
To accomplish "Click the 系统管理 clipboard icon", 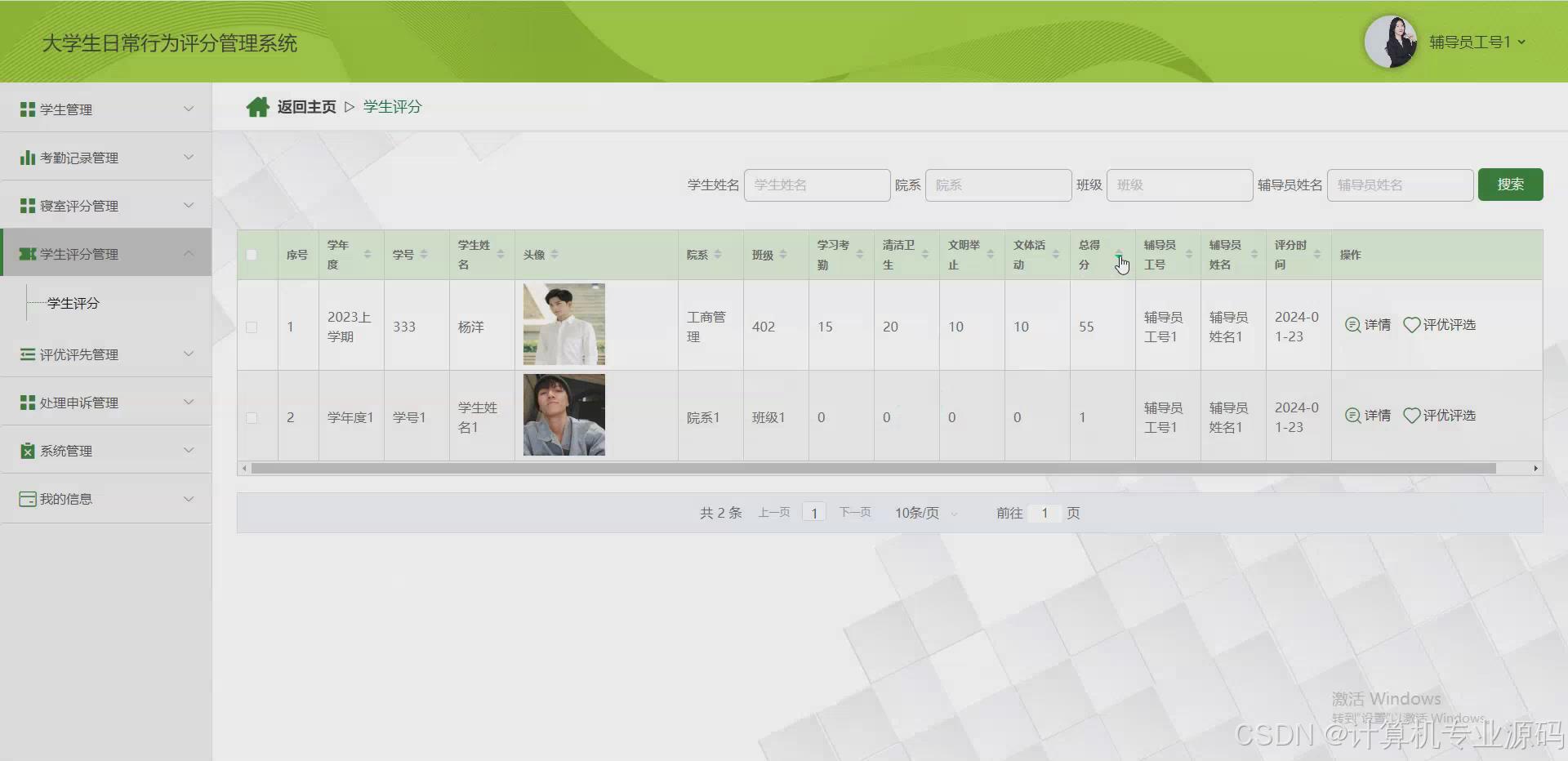I will 28,451.
